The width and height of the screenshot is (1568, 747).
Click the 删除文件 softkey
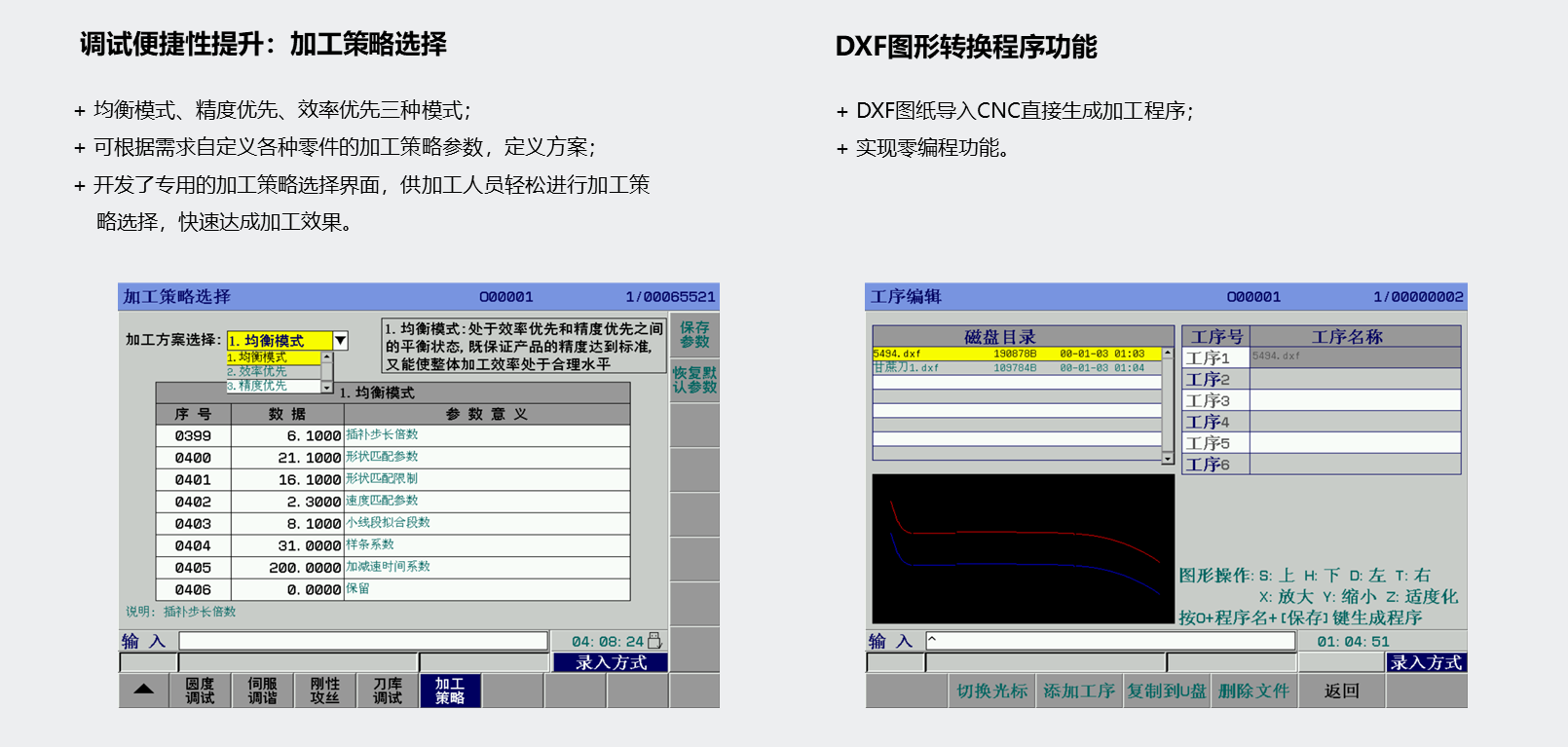[1252, 691]
